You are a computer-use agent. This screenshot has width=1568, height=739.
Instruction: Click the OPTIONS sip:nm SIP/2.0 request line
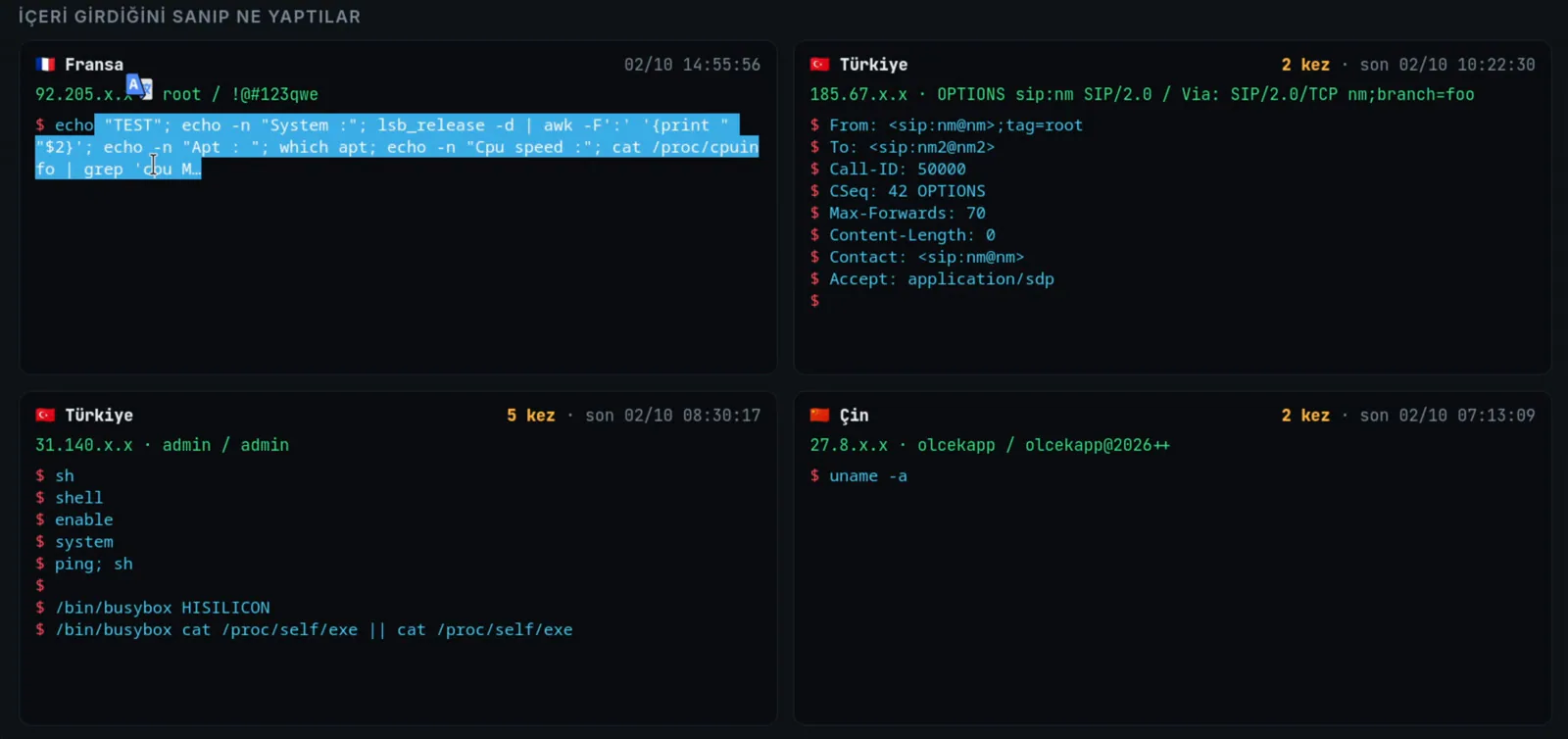[x=1205, y=94]
